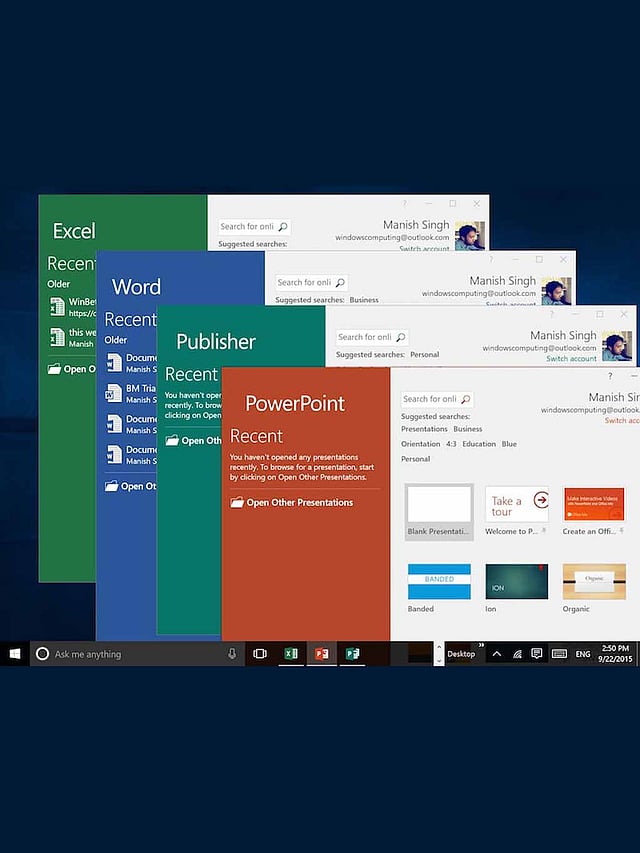Click Switch account in Publisher window
The height and width of the screenshot is (853, 640).
(x=571, y=359)
